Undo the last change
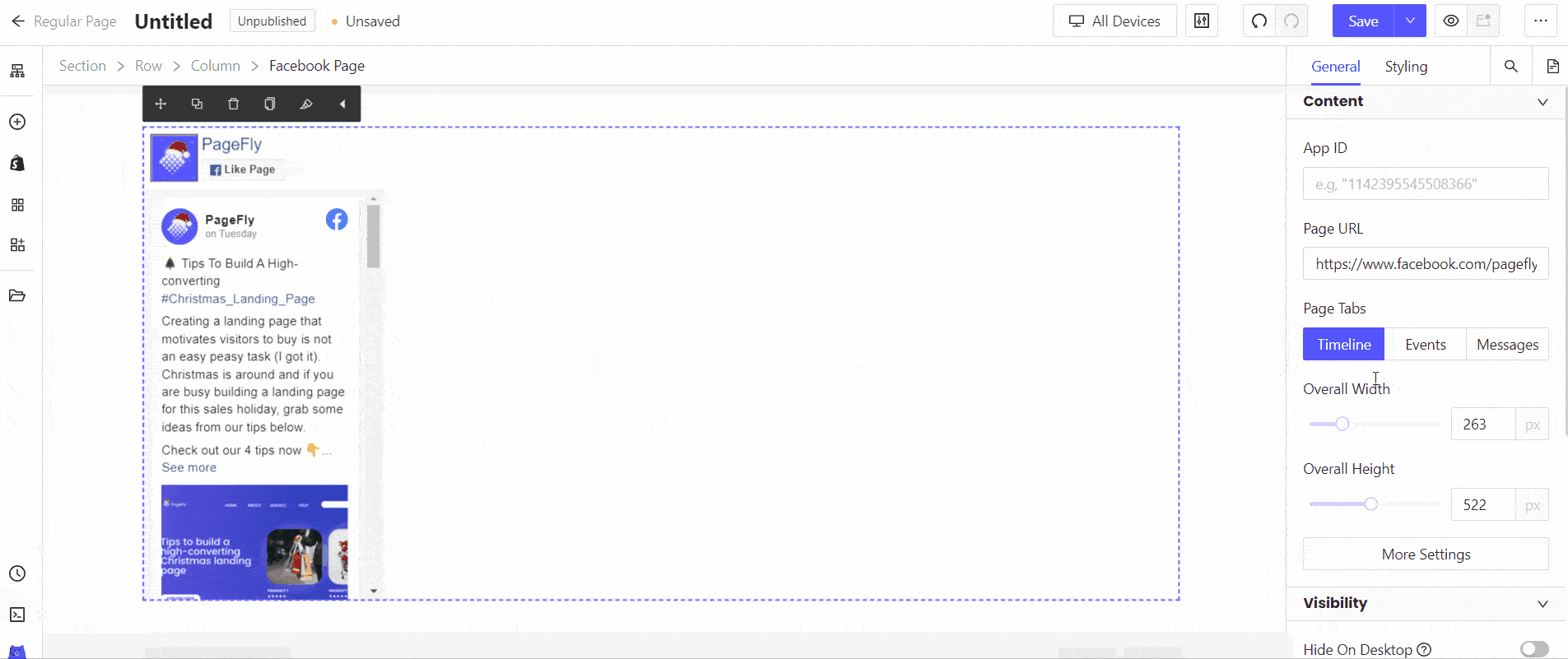This screenshot has height=659, width=1568. (1259, 21)
